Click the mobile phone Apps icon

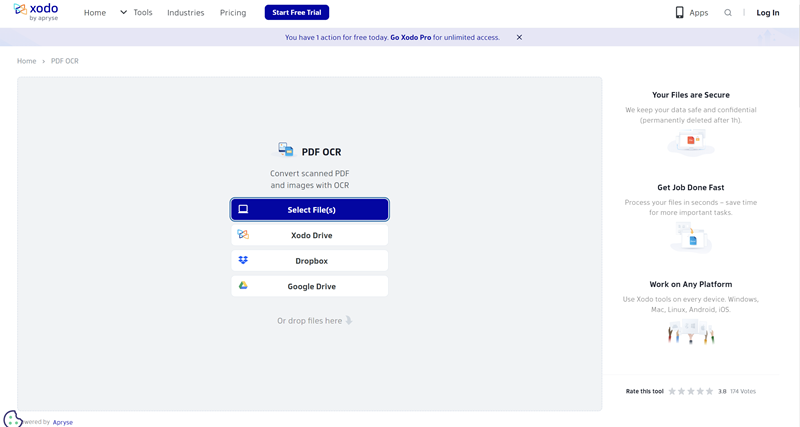click(679, 12)
